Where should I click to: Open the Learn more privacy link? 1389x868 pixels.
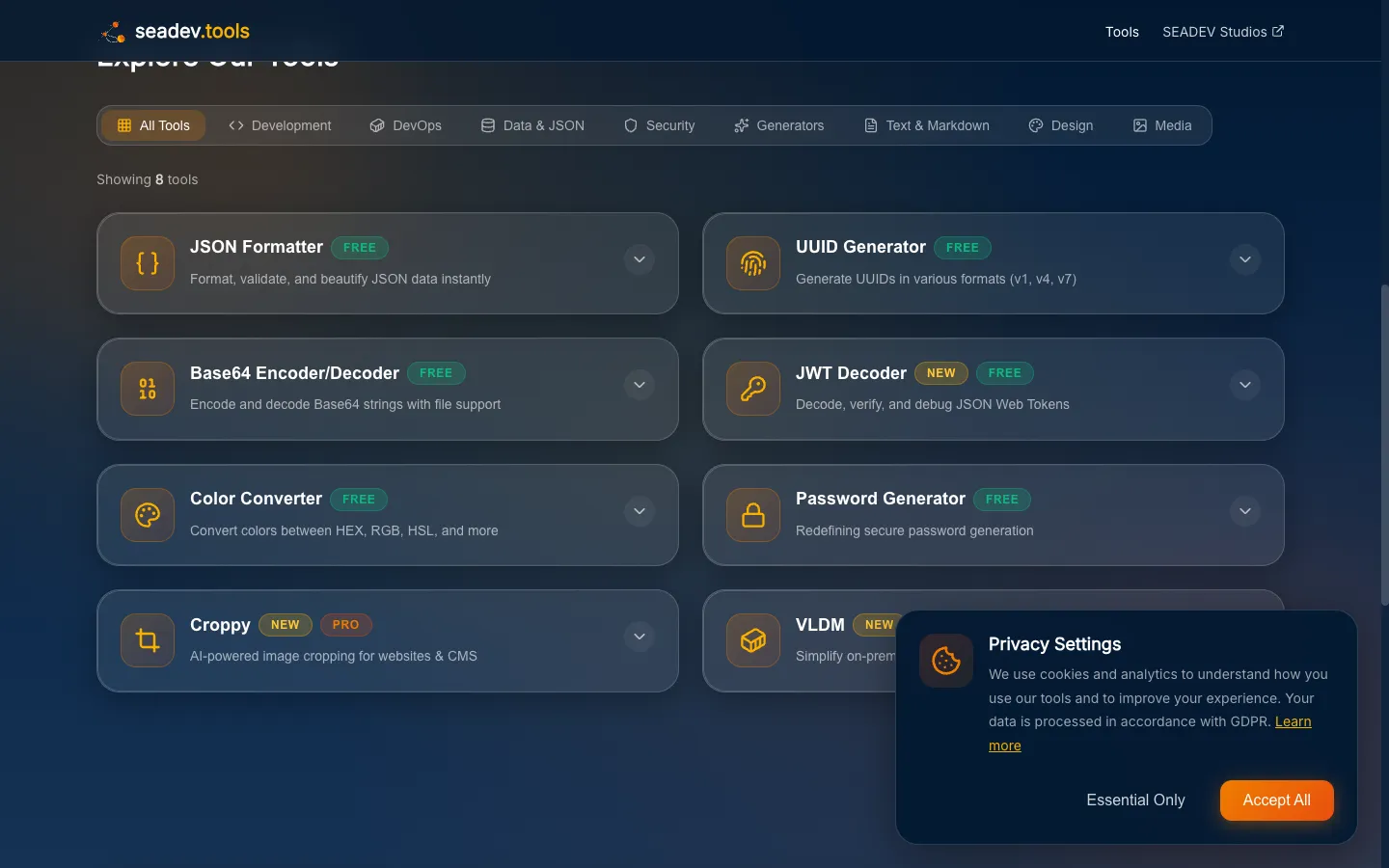pos(1293,721)
